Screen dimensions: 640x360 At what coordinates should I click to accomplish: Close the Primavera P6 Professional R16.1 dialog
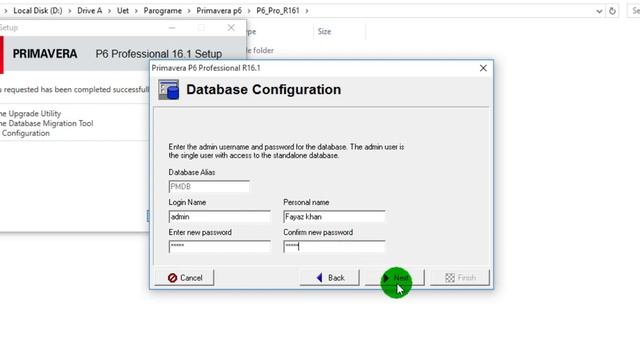point(483,68)
